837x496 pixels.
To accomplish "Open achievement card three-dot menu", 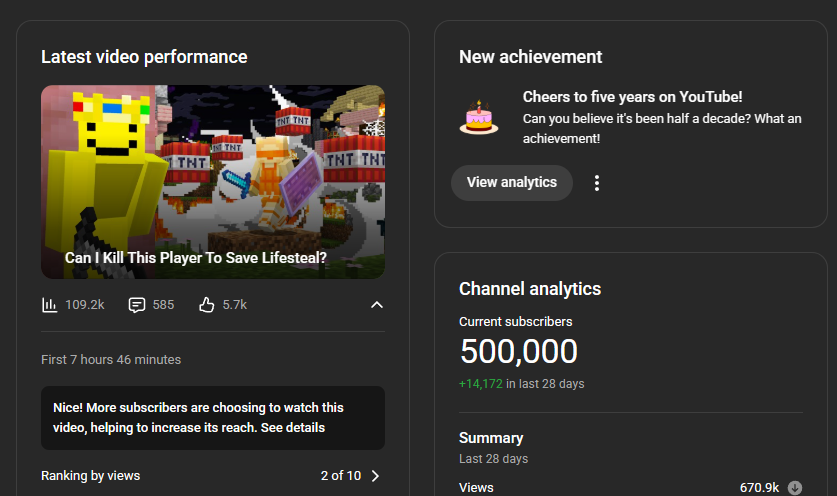I will tap(597, 183).
